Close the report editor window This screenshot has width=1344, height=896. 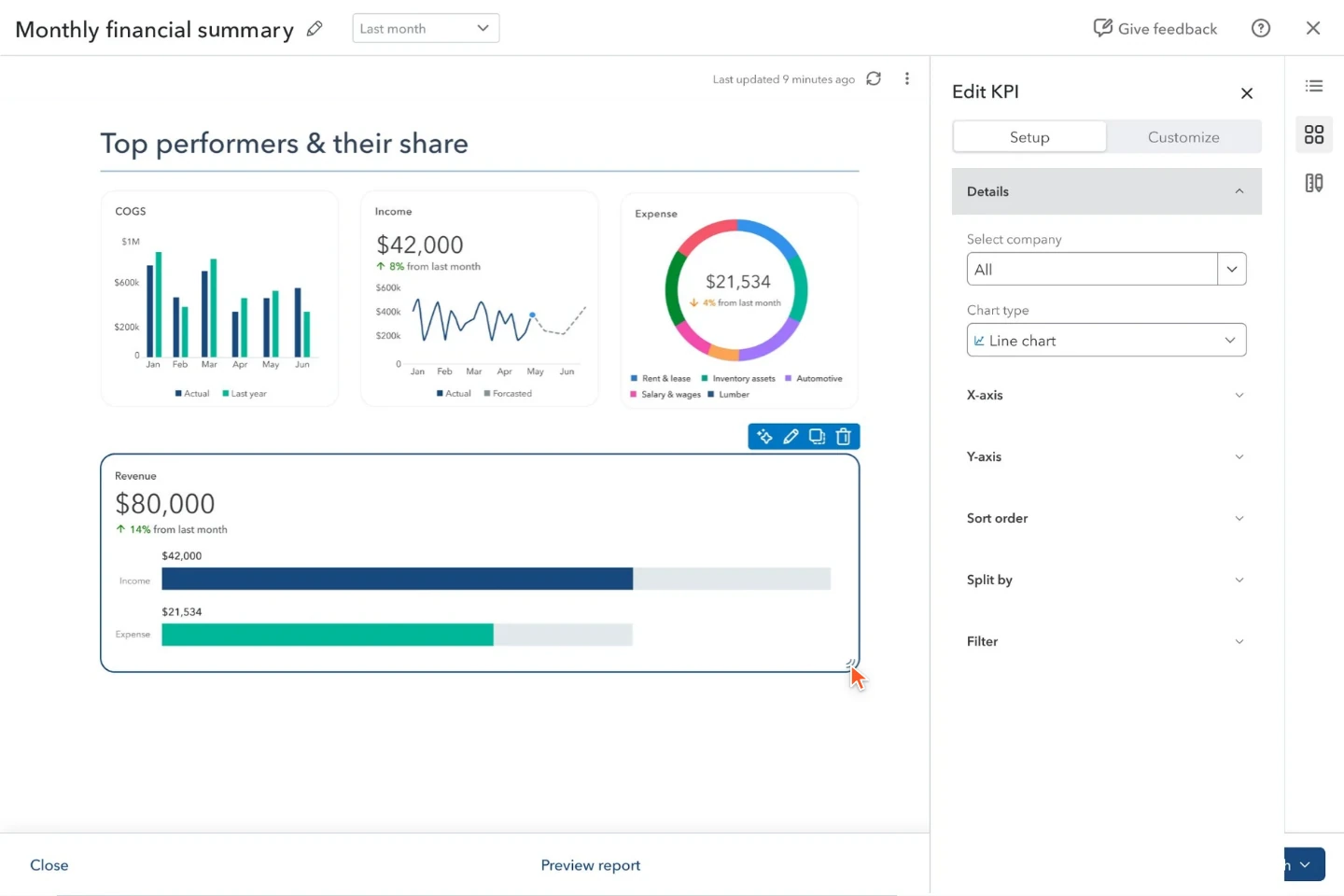[1313, 28]
